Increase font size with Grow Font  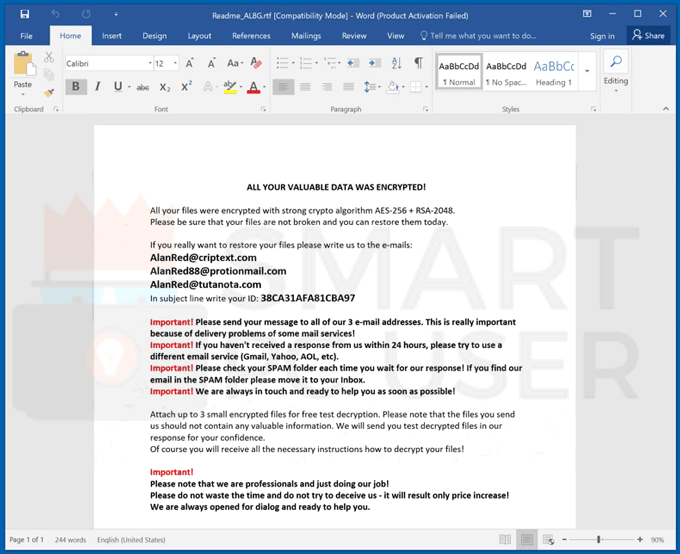(x=190, y=64)
